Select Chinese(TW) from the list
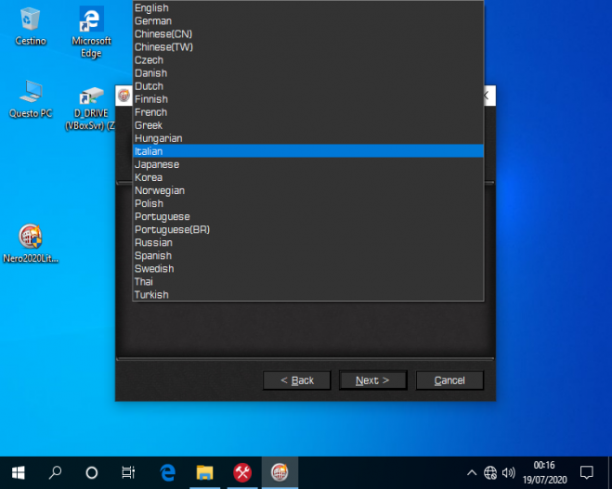 [x=308, y=47]
